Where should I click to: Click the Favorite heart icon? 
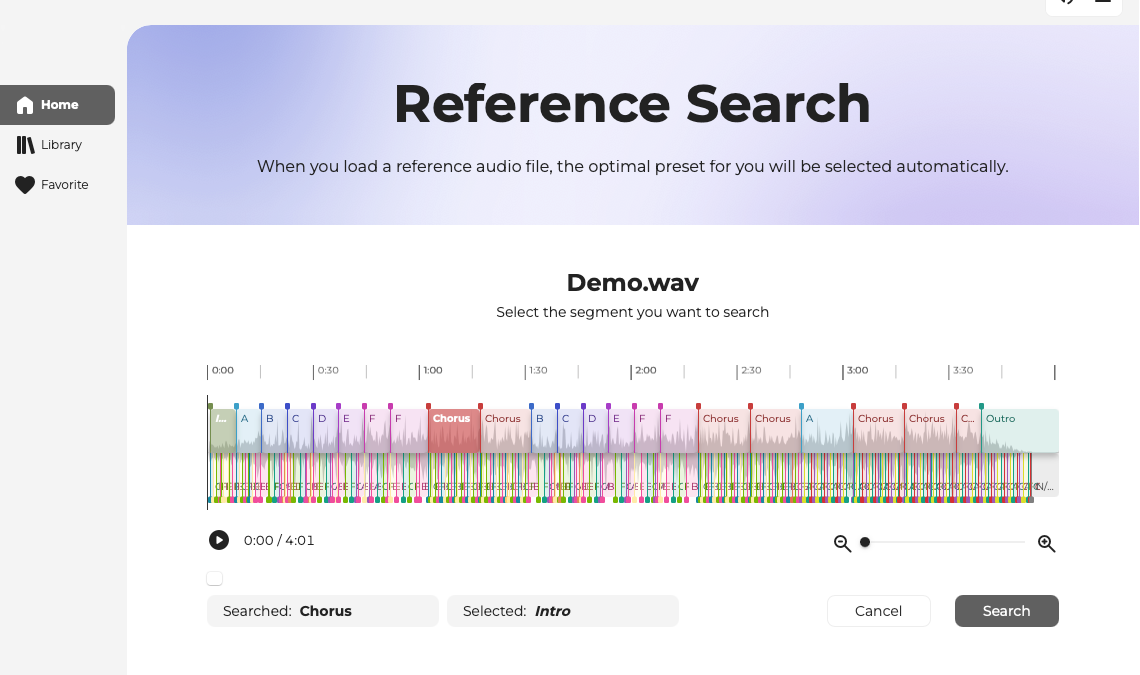[25, 185]
